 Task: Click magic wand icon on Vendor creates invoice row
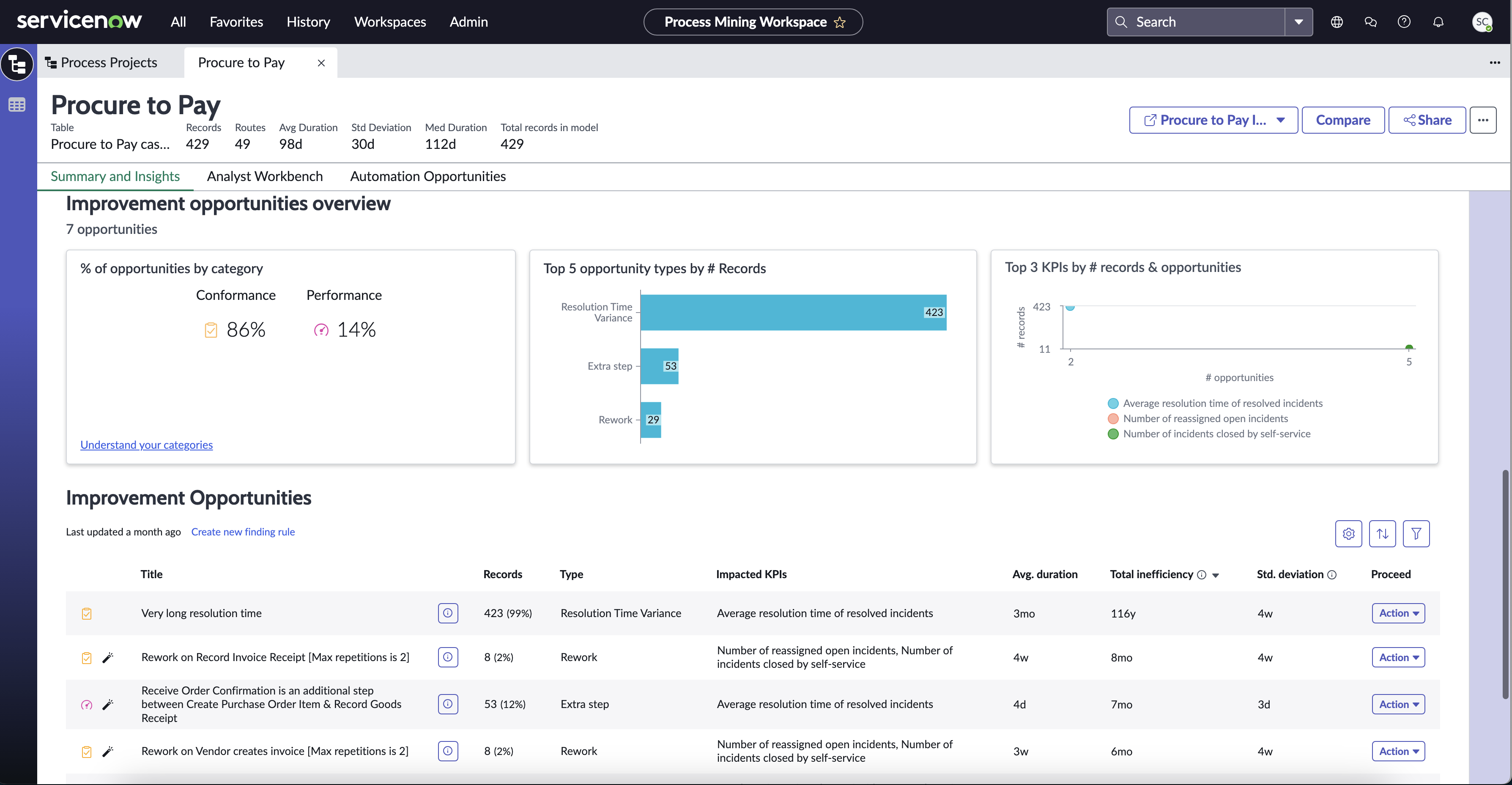click(x=107, y=752)
